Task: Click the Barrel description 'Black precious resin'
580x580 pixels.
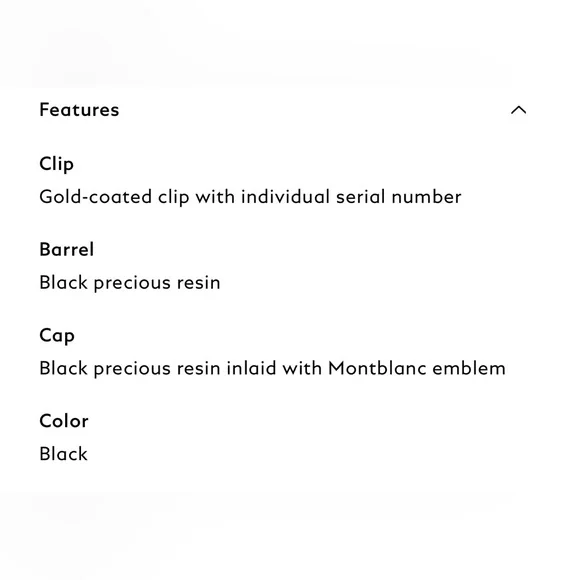Action: 130,283
